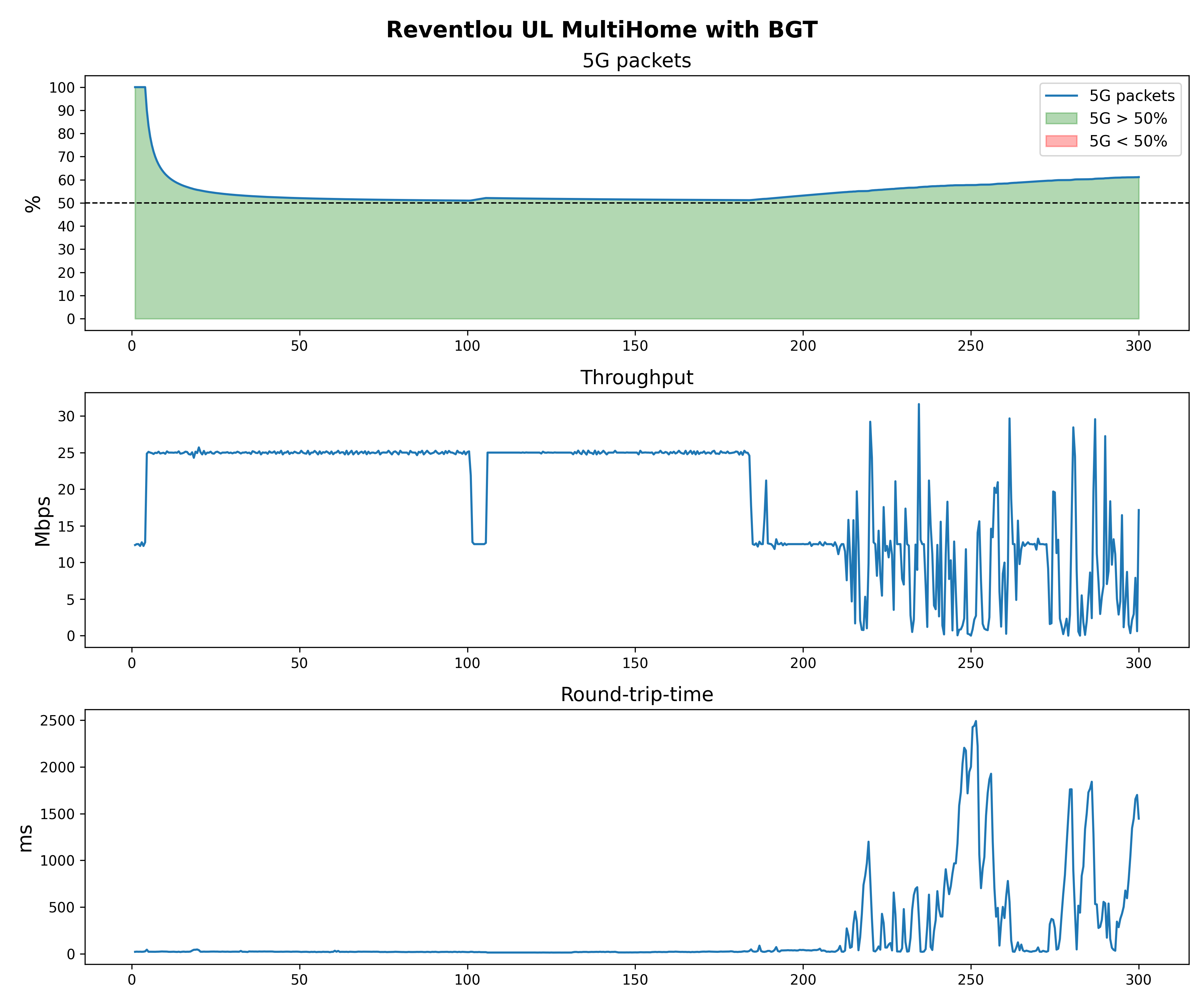Image resolution: width=1204 pixels, height=1003 pixels.
Task: Click the '%' y-axis label of top chart
Action: pos(33,204)
